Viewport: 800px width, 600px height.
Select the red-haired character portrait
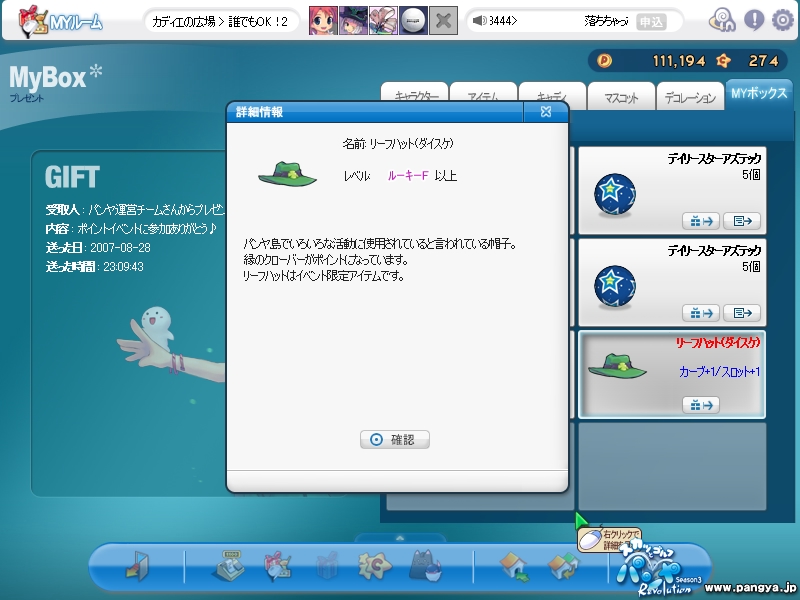pos(323,21)
